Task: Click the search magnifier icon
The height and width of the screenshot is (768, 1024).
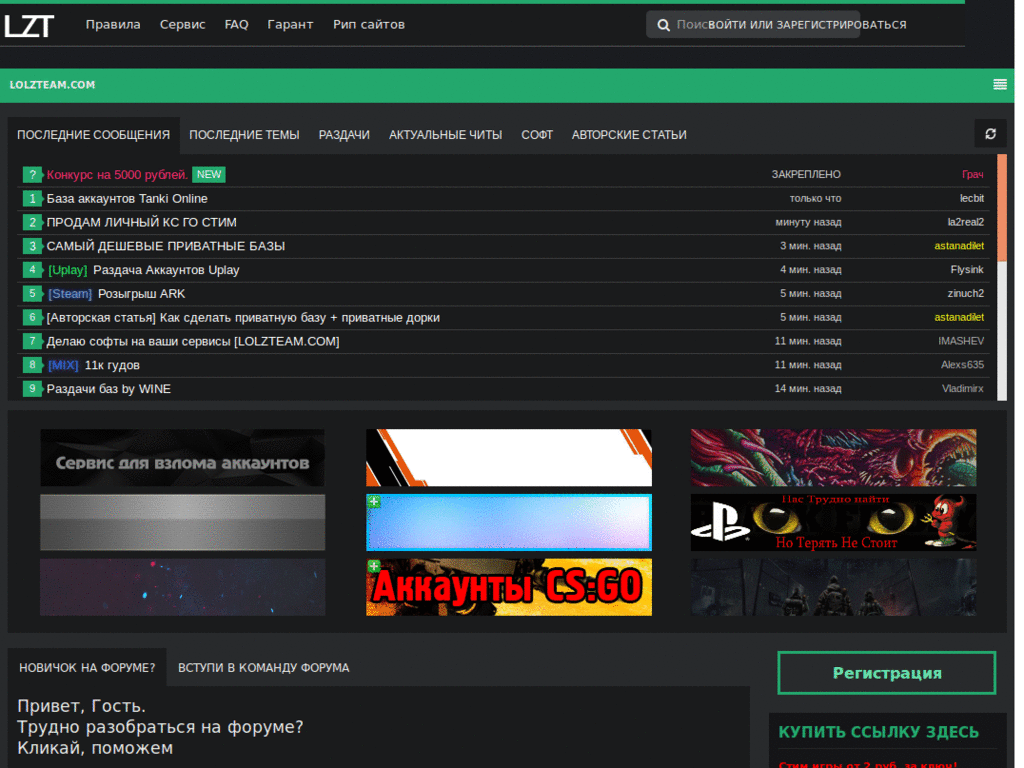Action: pyautogui.click(x=663, y=25)
